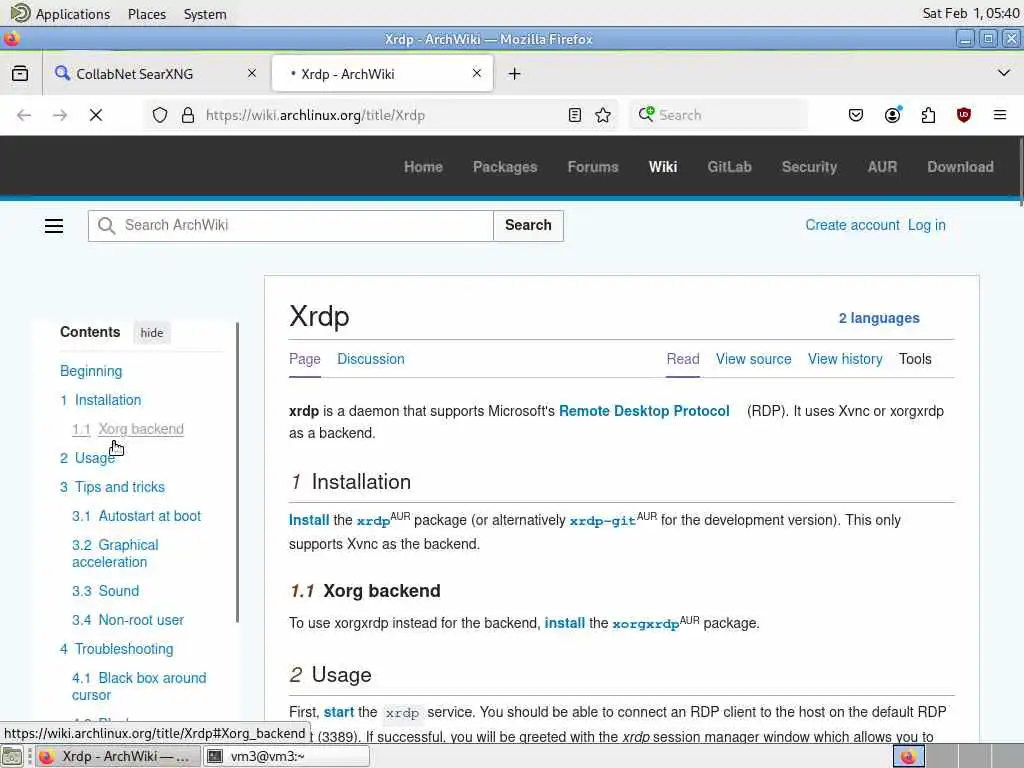Screen dimensions: 1024x768
Task: Open AUR in Arch navbar
Action: tap(882, 167)
